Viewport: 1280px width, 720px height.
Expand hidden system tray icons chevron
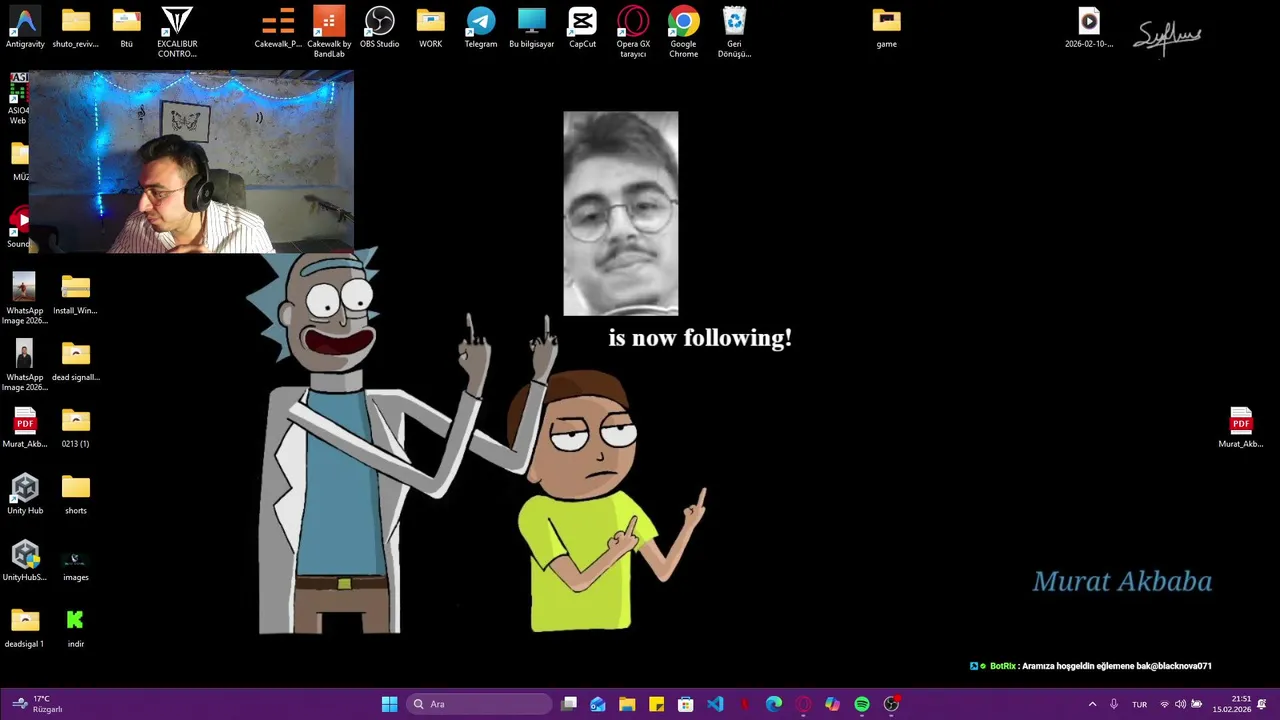coord(1092,704)
